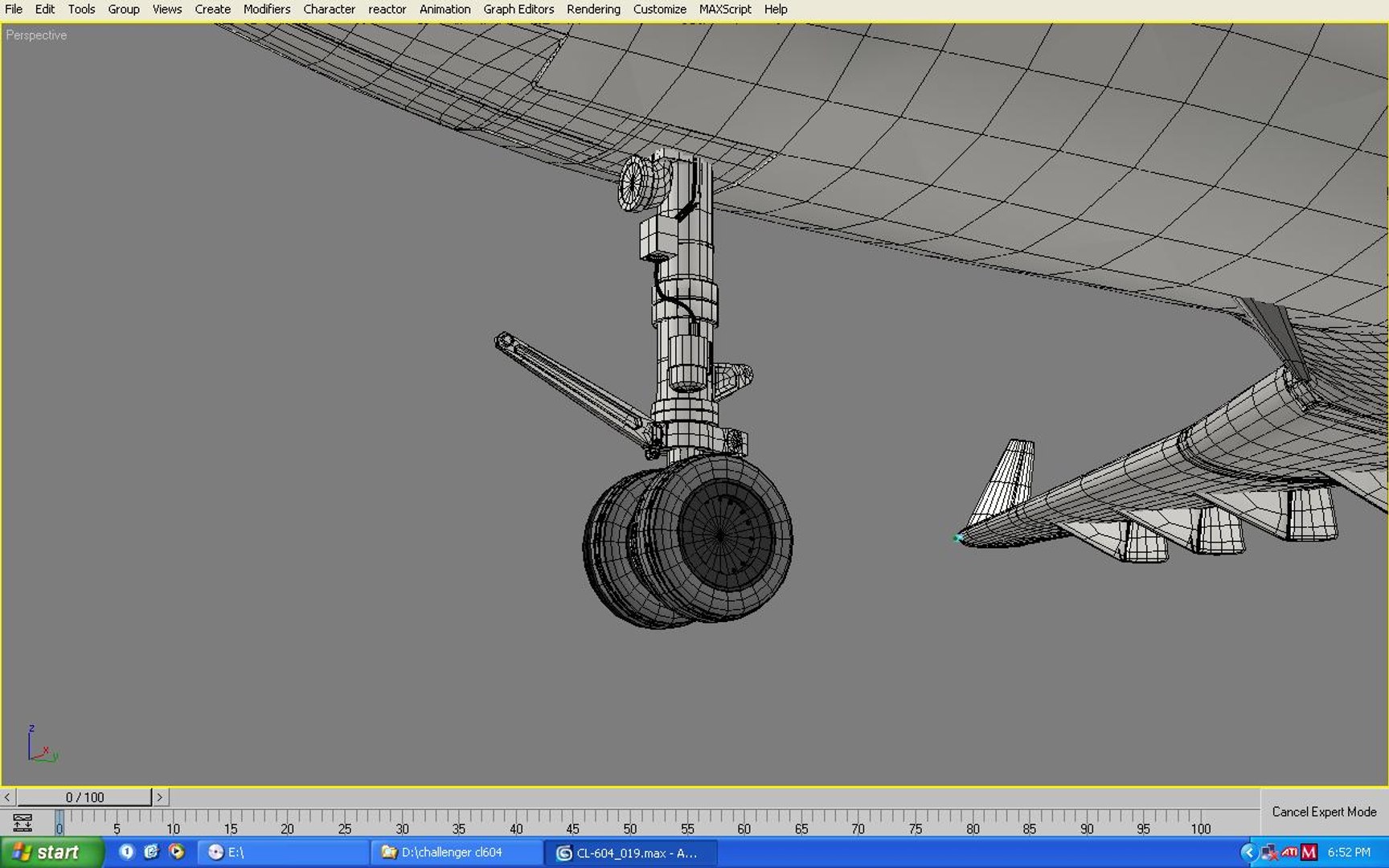
Task: Open the Views menu
Action: pos(166,9)
